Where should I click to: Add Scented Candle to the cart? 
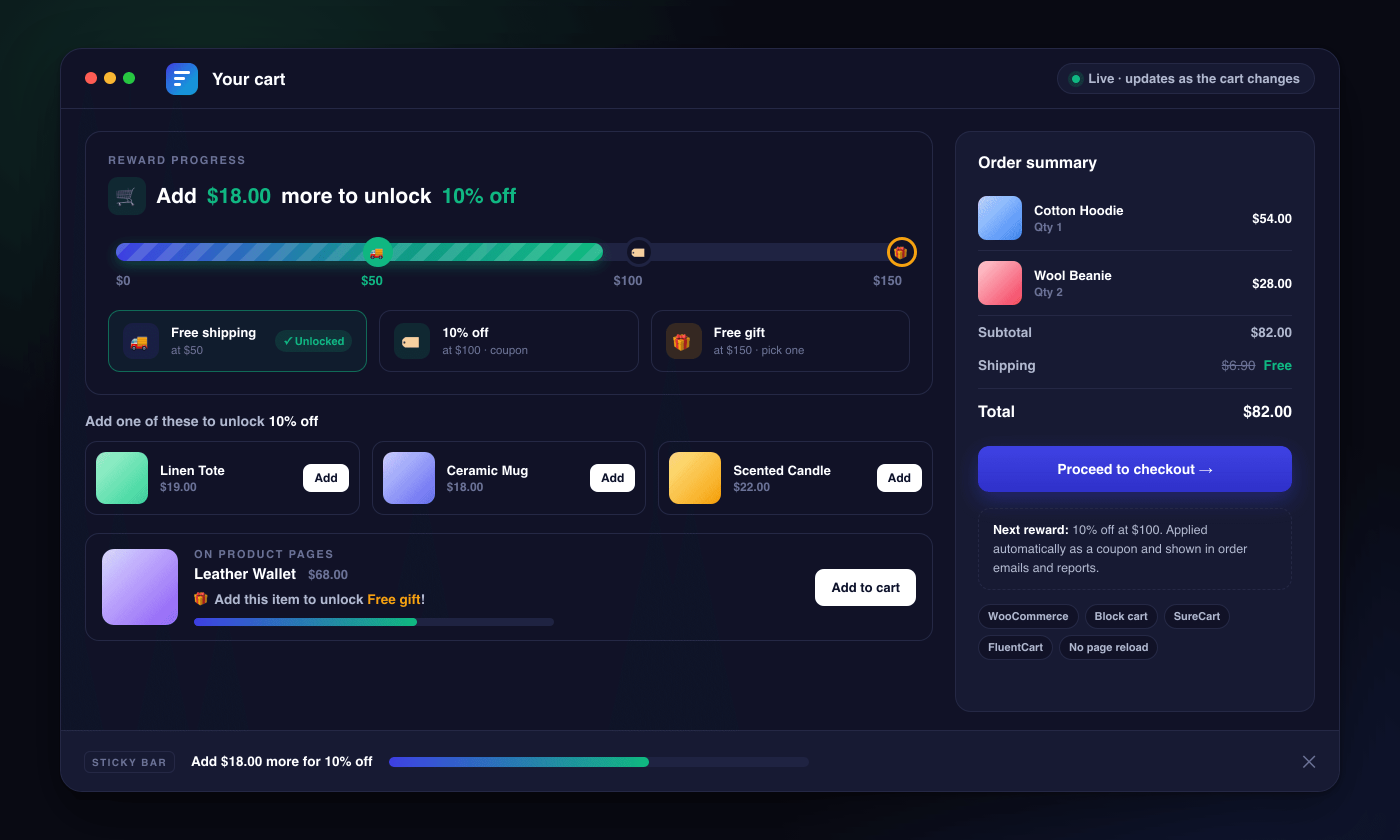click(x=898, y=477)
